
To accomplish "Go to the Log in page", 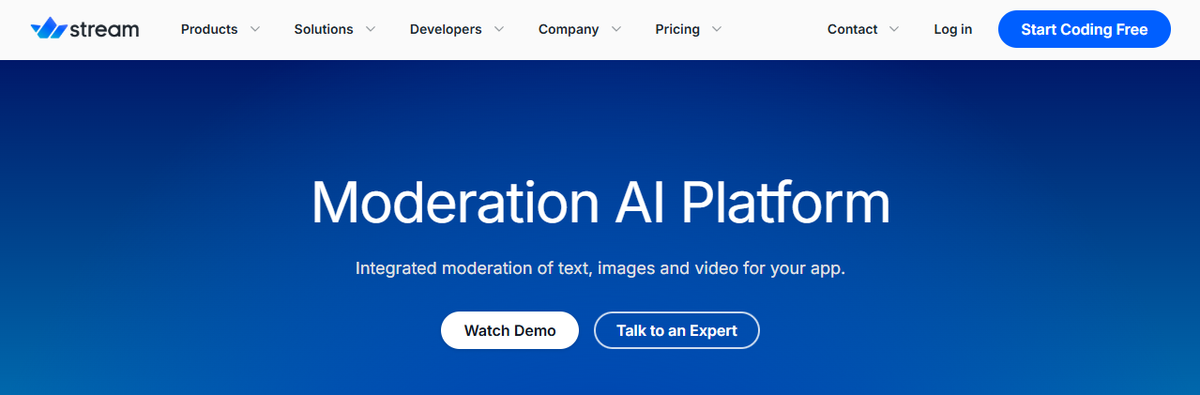I will [953, 29].
